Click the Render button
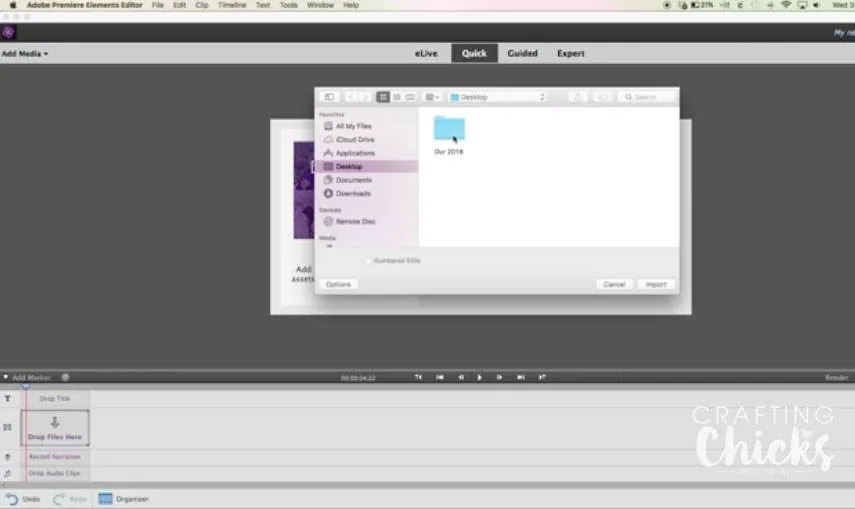This screenshot has height=509, width=855. coord(836,378)
